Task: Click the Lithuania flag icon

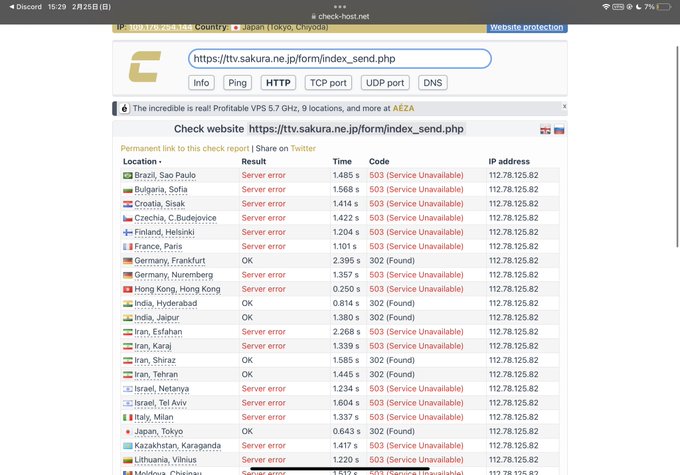Action: coord(128,460)
